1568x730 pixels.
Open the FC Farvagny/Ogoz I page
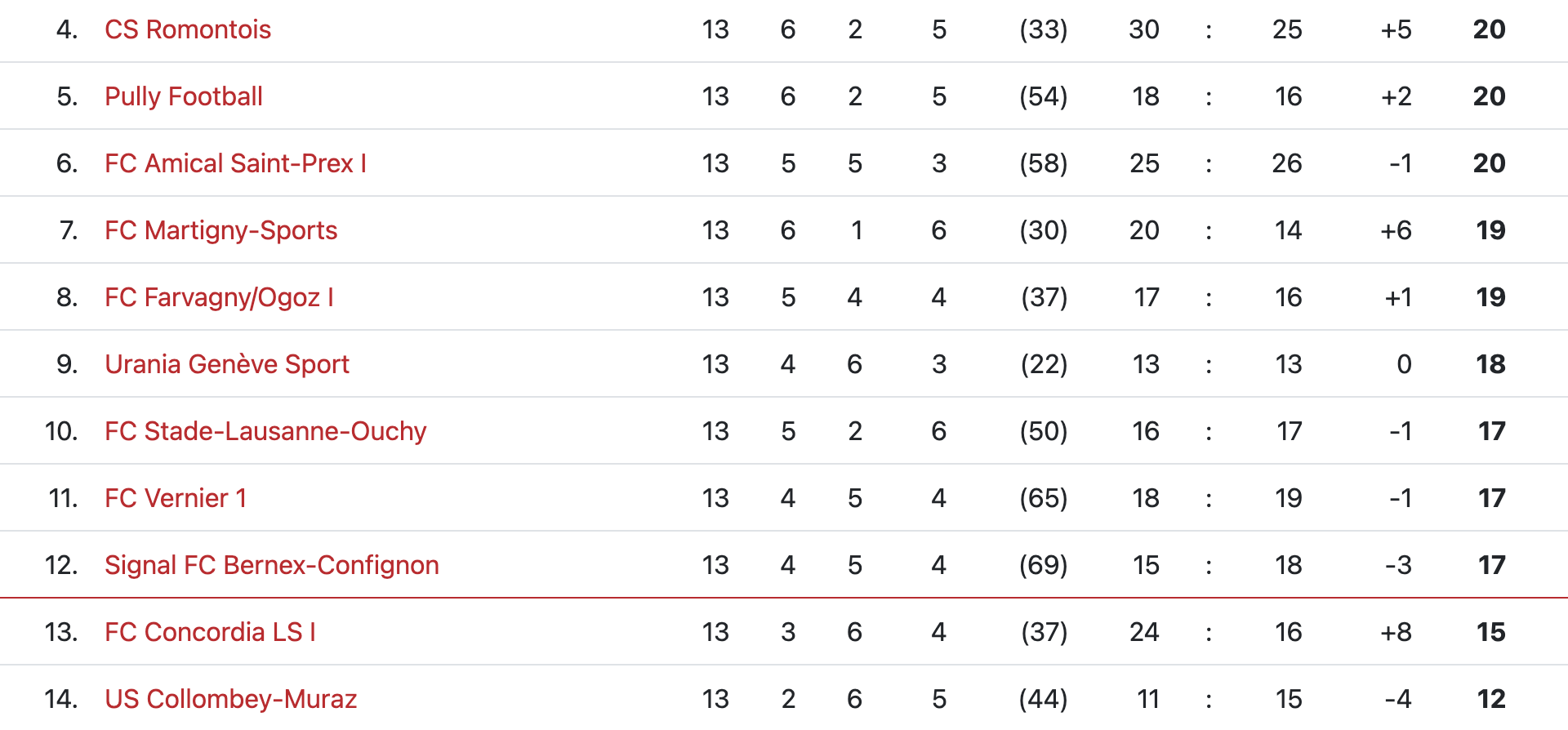tap(219, 298)
